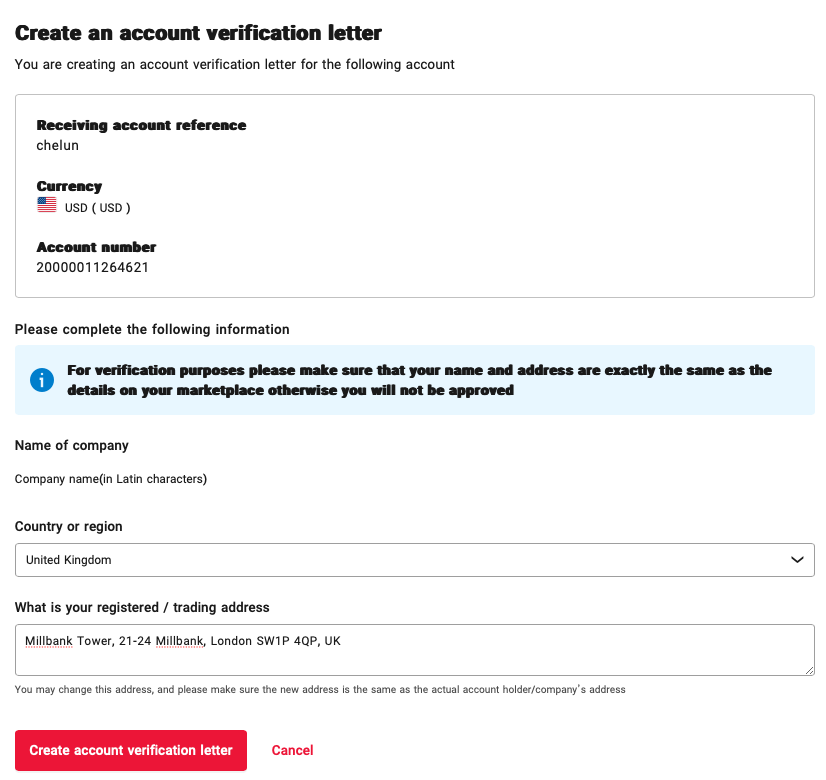Click the receiving reference value chelun
The image size is (826, 780).
[58, 145]
